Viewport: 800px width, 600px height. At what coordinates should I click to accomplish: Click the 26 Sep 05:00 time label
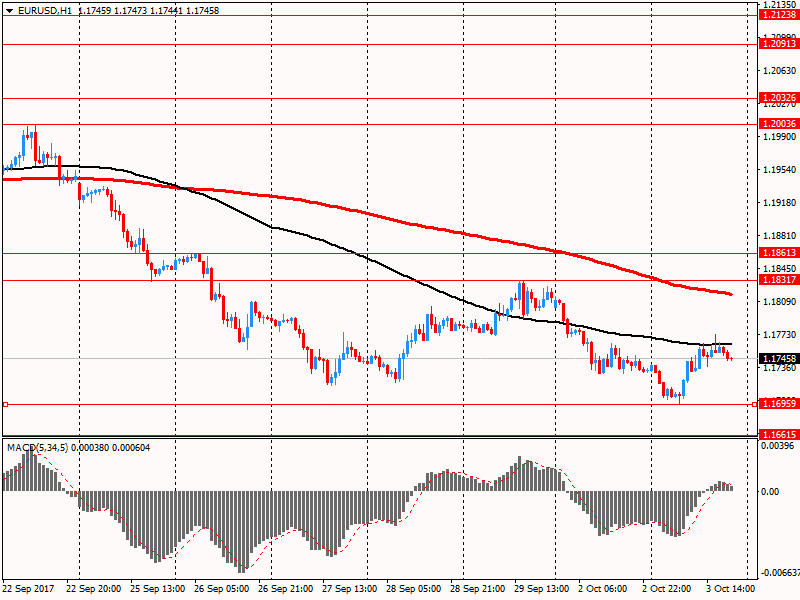point(221,589)
